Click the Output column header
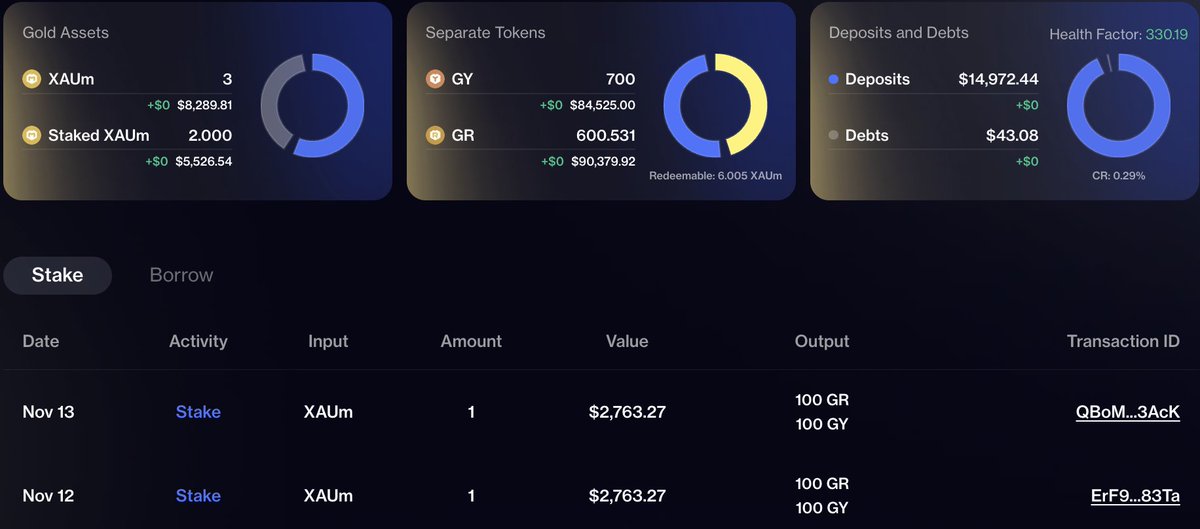 coord(822,341)
